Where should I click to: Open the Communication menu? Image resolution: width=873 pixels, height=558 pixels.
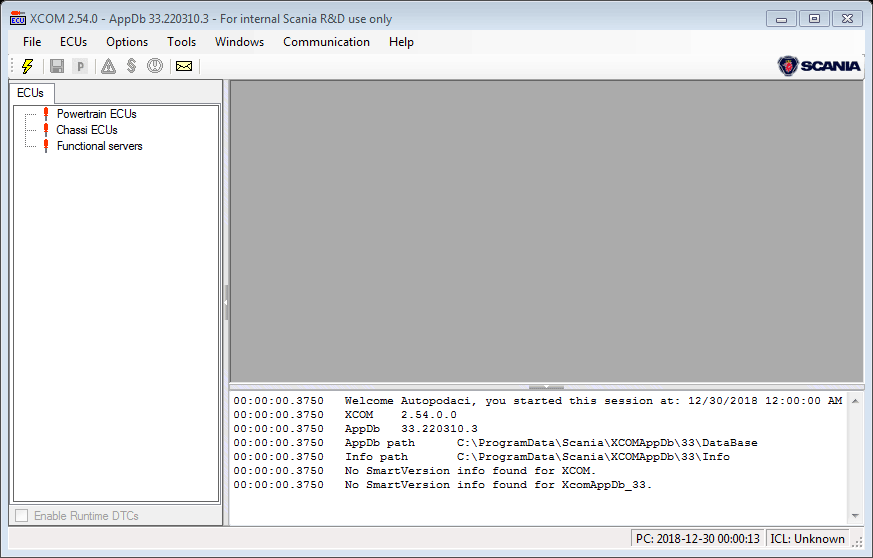tap(326, 42)
